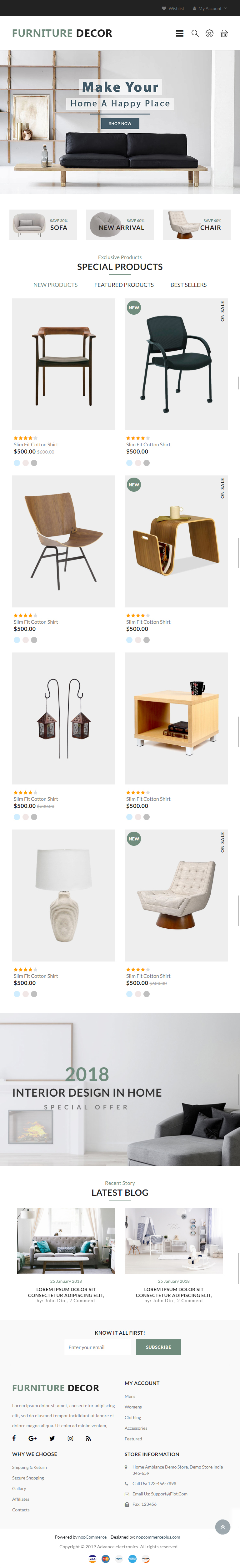
Task: Switch to the Best Sellers tab
Action: 188,285
